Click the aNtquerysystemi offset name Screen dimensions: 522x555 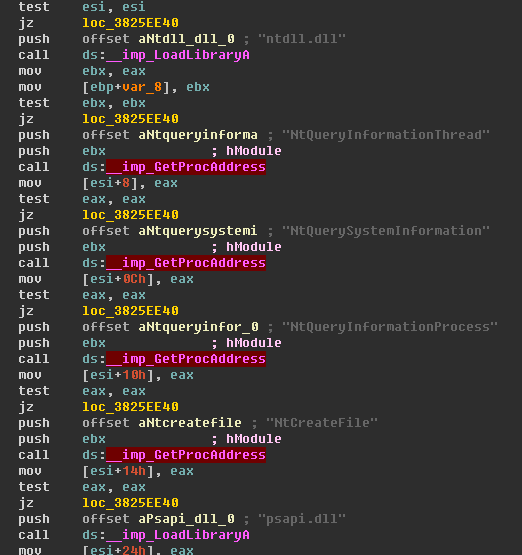tap(198, 231)
